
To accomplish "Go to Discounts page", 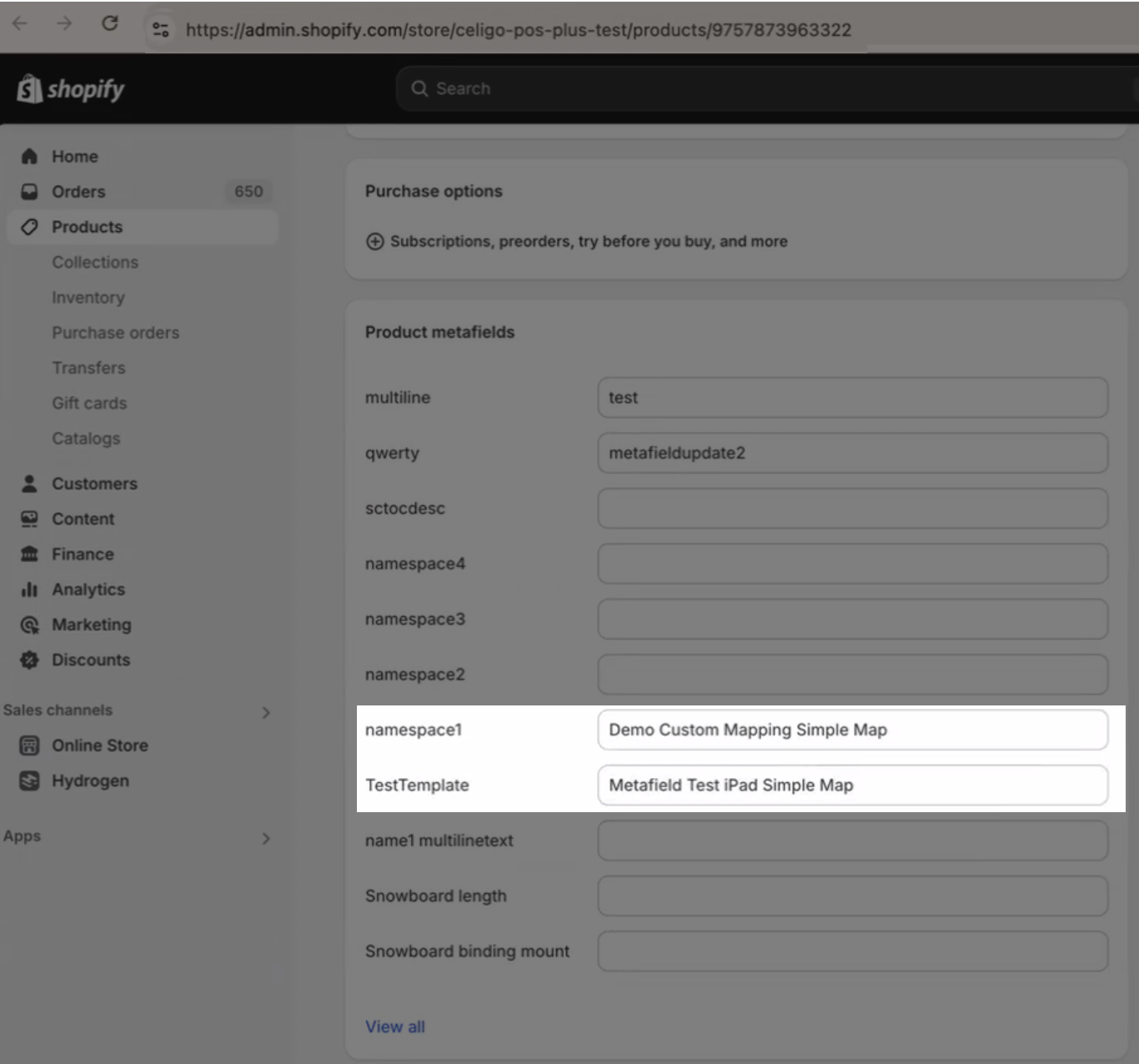I will [91, 660].
